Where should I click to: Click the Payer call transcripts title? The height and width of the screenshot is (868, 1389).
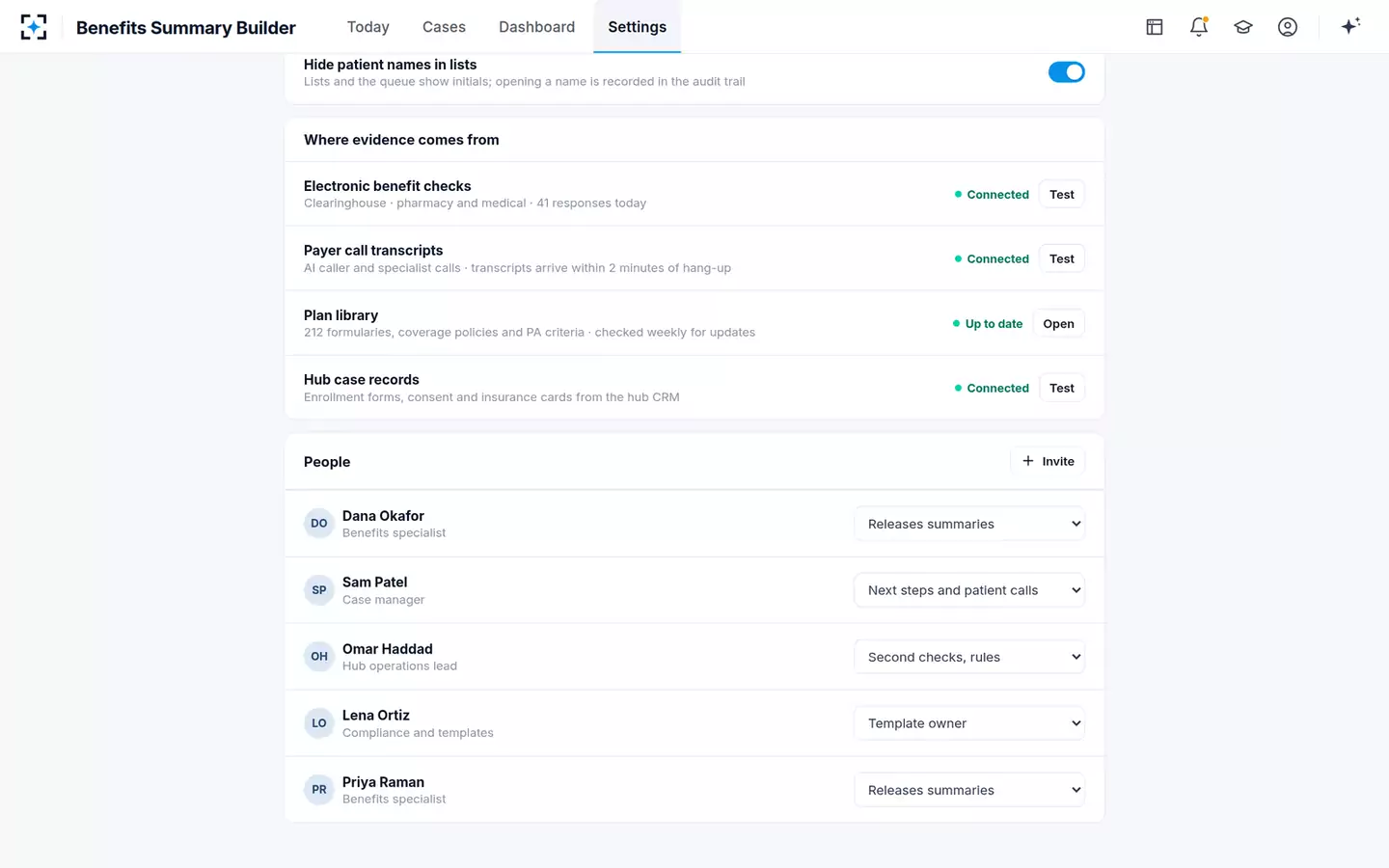pyautogui.click(x=373, y=251)
